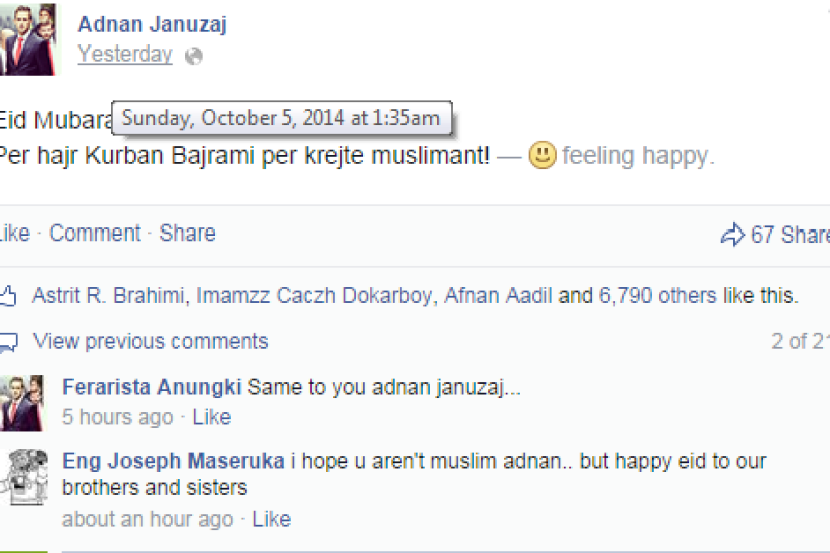This screenshot has width=830, height=553.
Task: Open the Adnan Januzaj profile name link
Action: (152, 24)
